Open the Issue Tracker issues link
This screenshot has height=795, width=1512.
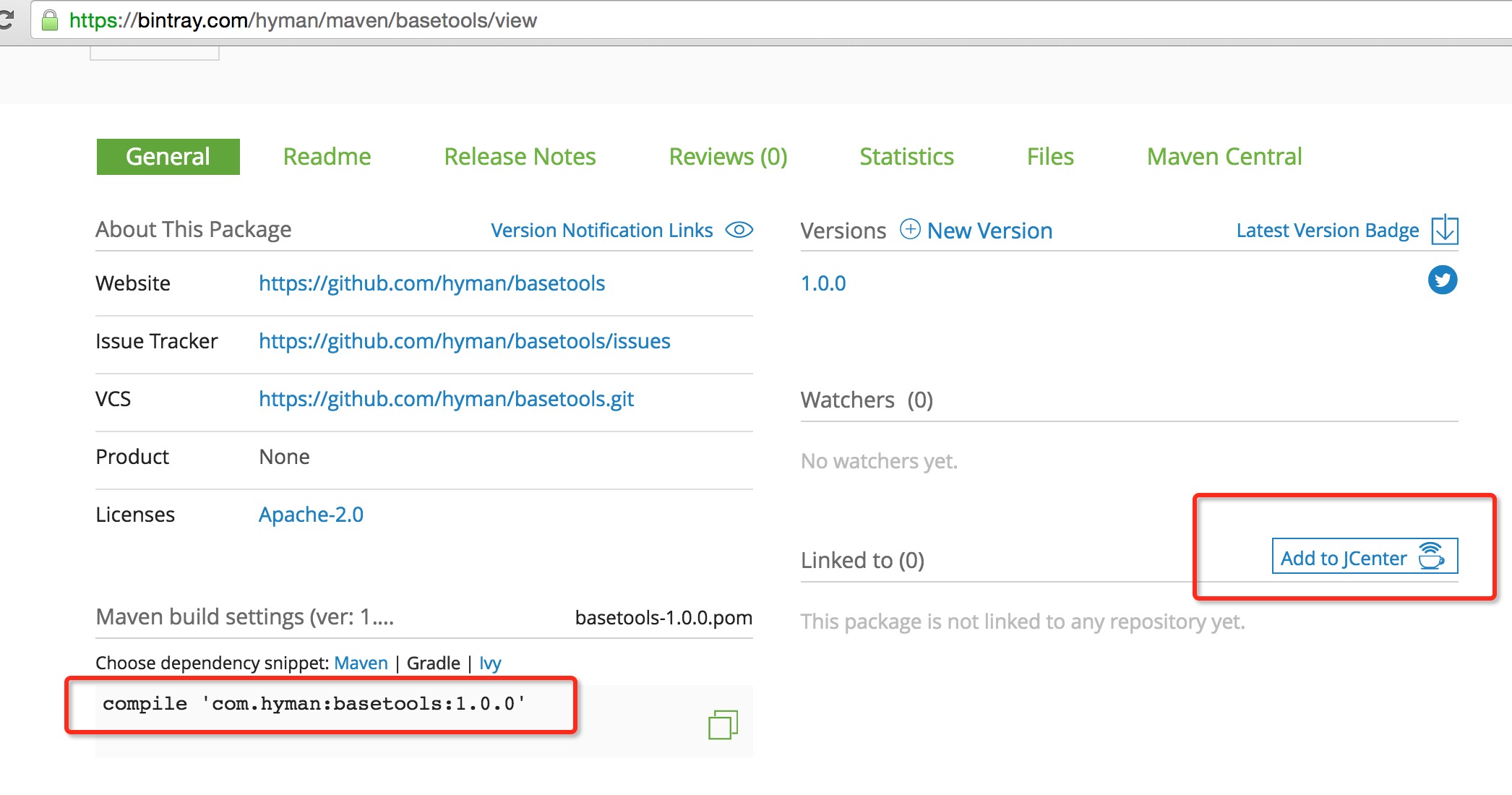465,341
